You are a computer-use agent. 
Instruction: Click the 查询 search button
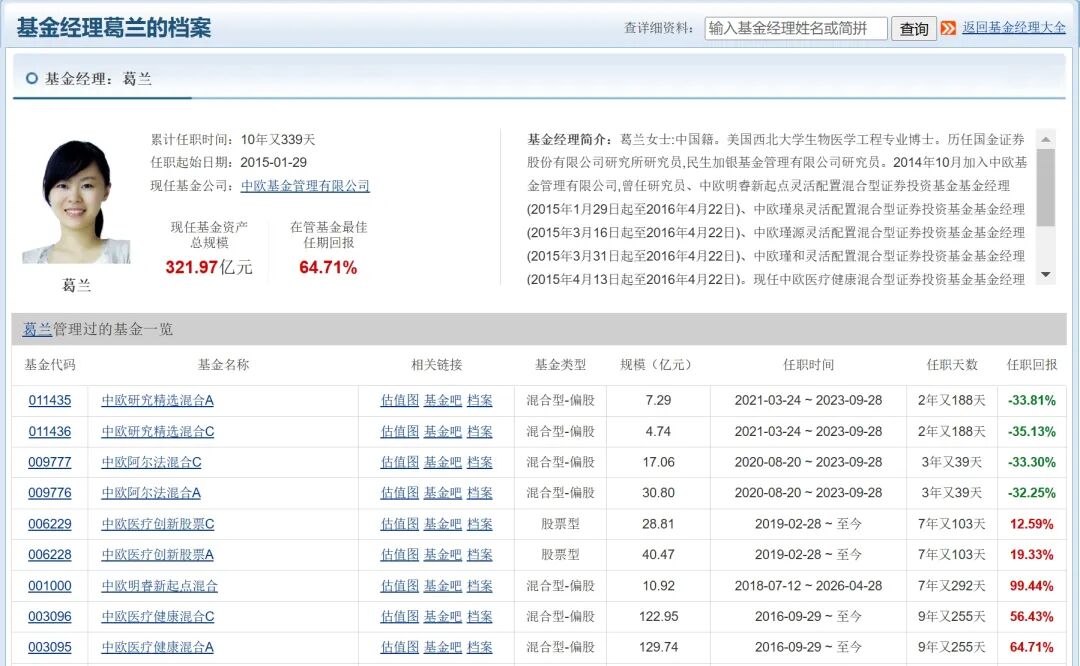(x=913, y=28)
